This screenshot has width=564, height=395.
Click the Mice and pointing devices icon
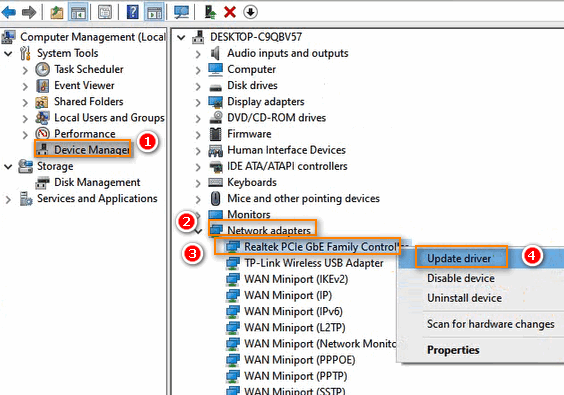[x=215, y=198]
